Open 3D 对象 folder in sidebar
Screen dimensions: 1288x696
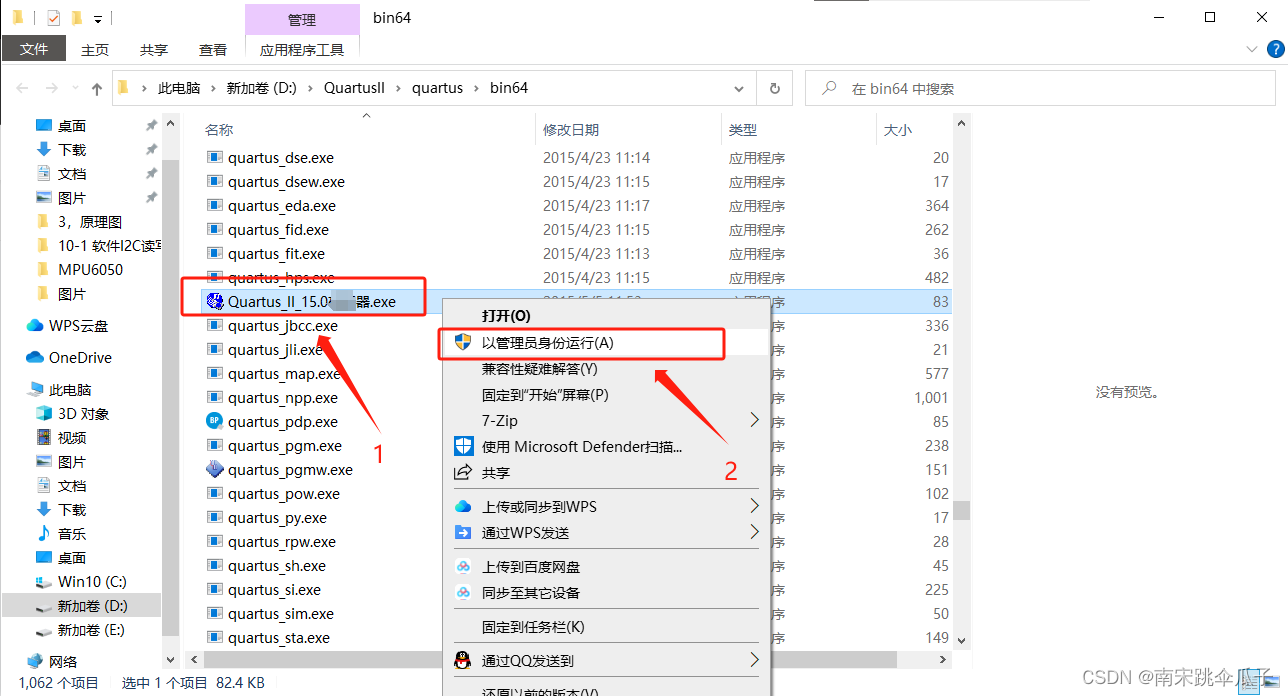[84, 413]
